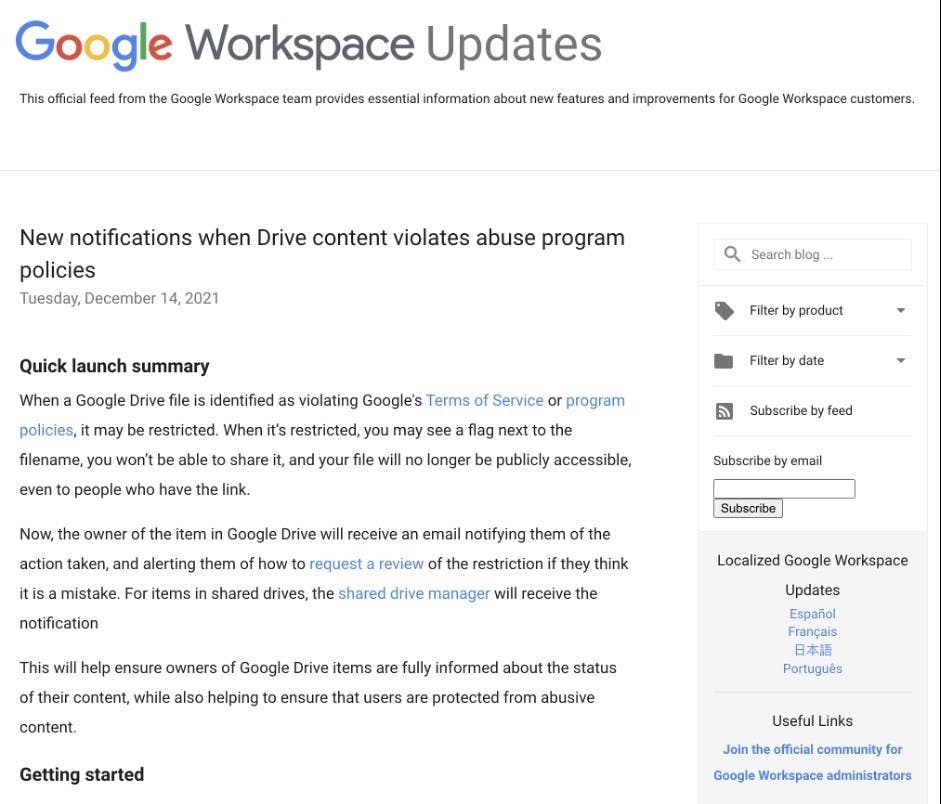This screenshot has height=804, width=941.
Task: Click the date Tuesday, December 14, 2021
Action: click(x=119, y=298)
